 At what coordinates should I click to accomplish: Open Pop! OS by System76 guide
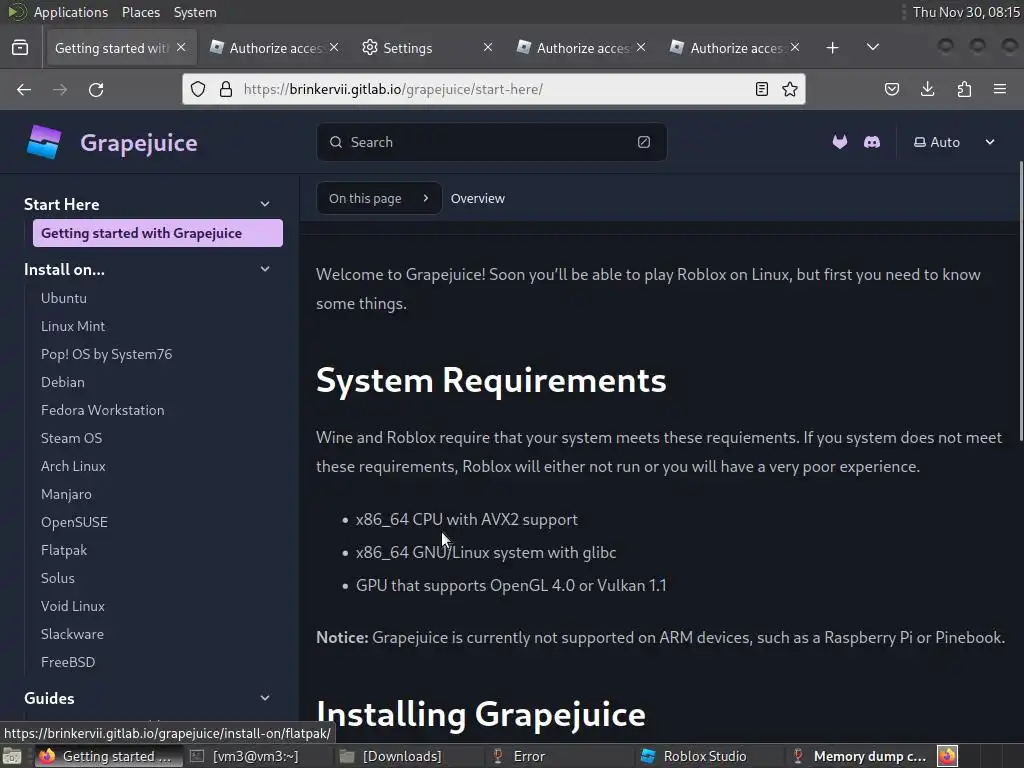(106, 354)
